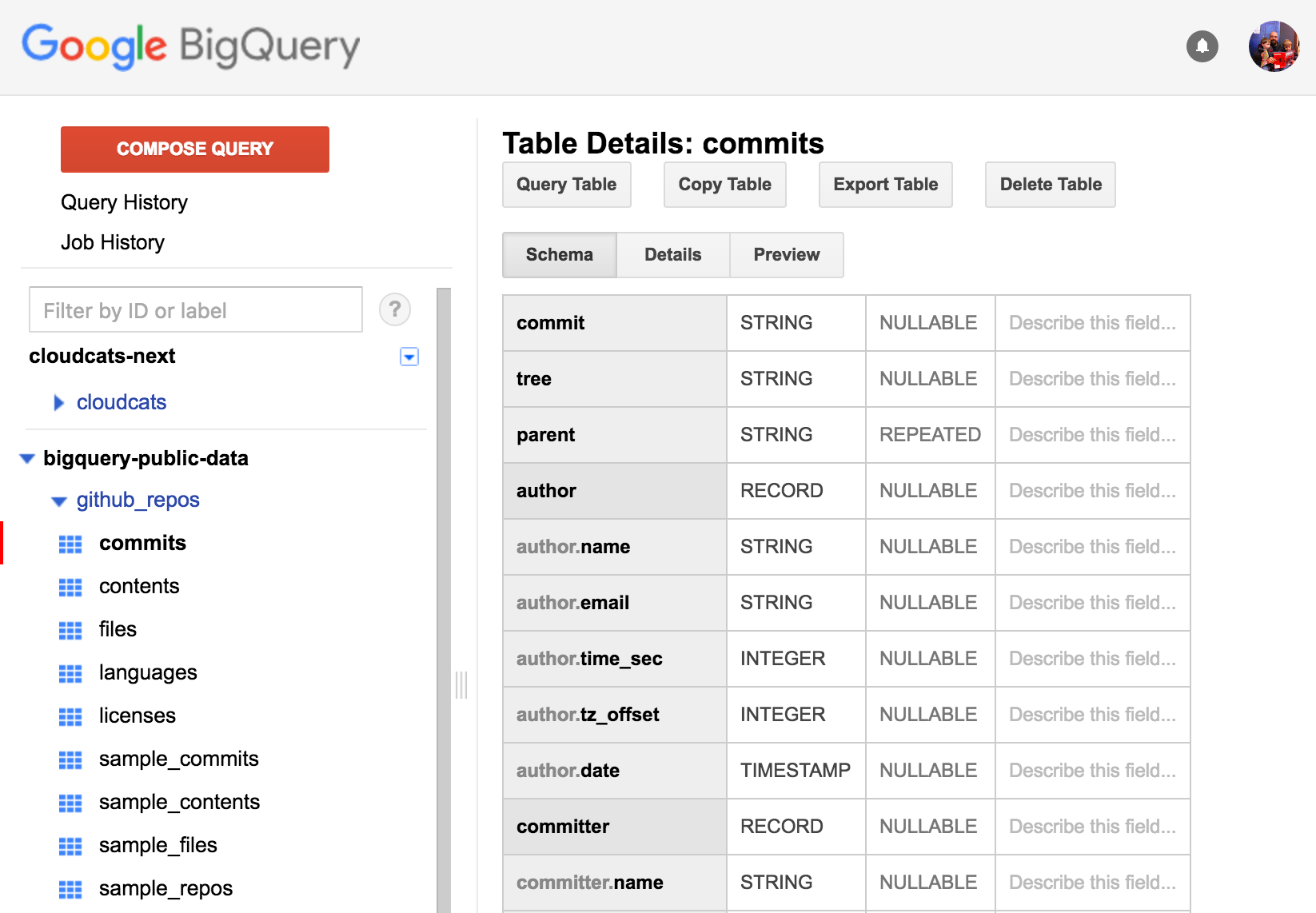Viewport: 1316px width, 913px height.
Task: Click the Delete Table button
Action: [x=1051, y=185]
